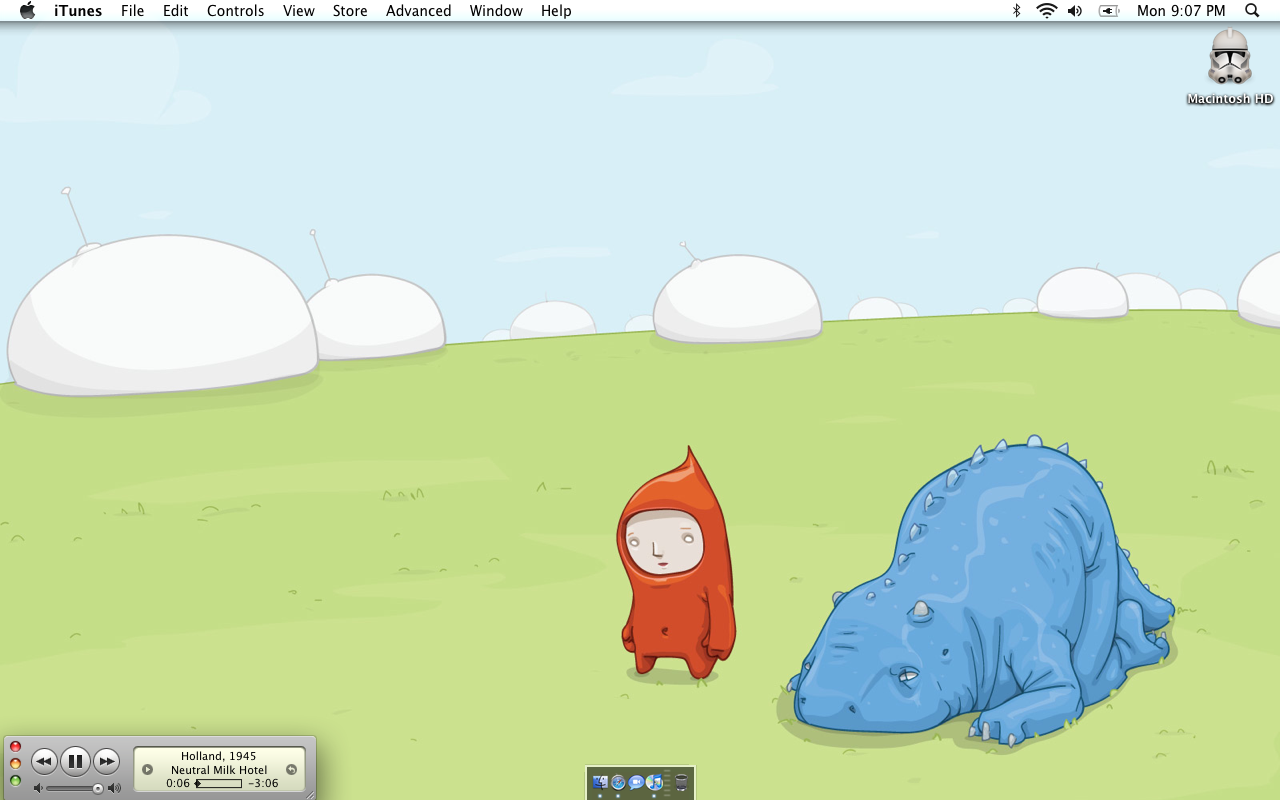
Task: Click the battery status icon
Action: click(1109, 11)
